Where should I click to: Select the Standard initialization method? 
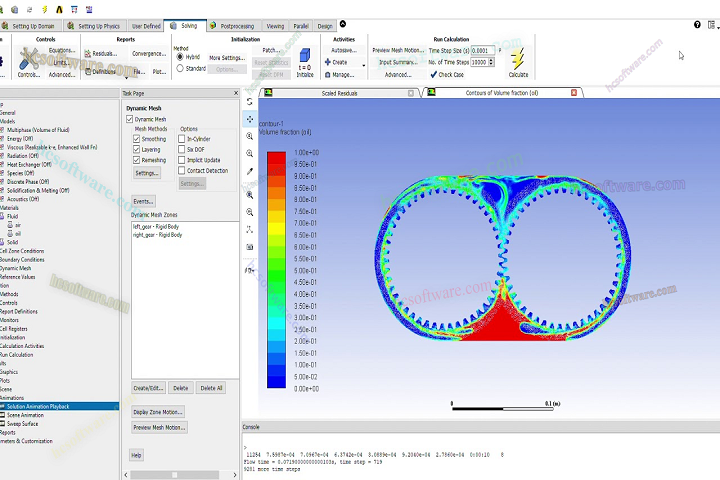pyautogui.click(x=180, y=68)
